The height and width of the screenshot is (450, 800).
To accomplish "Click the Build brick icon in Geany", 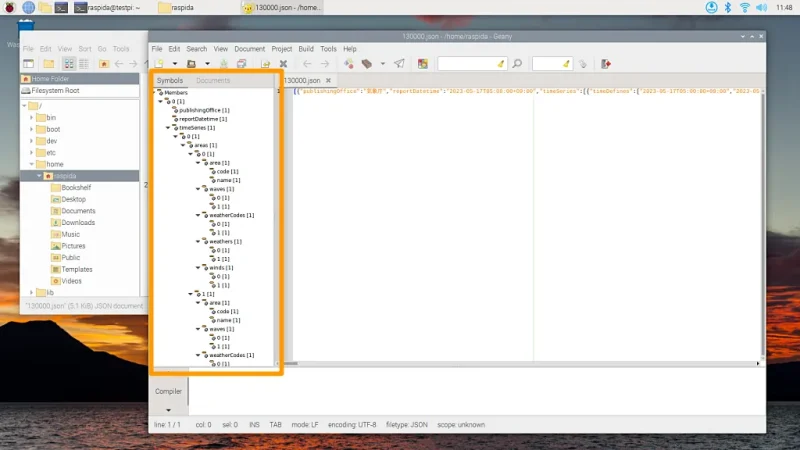I will point(367,64).
